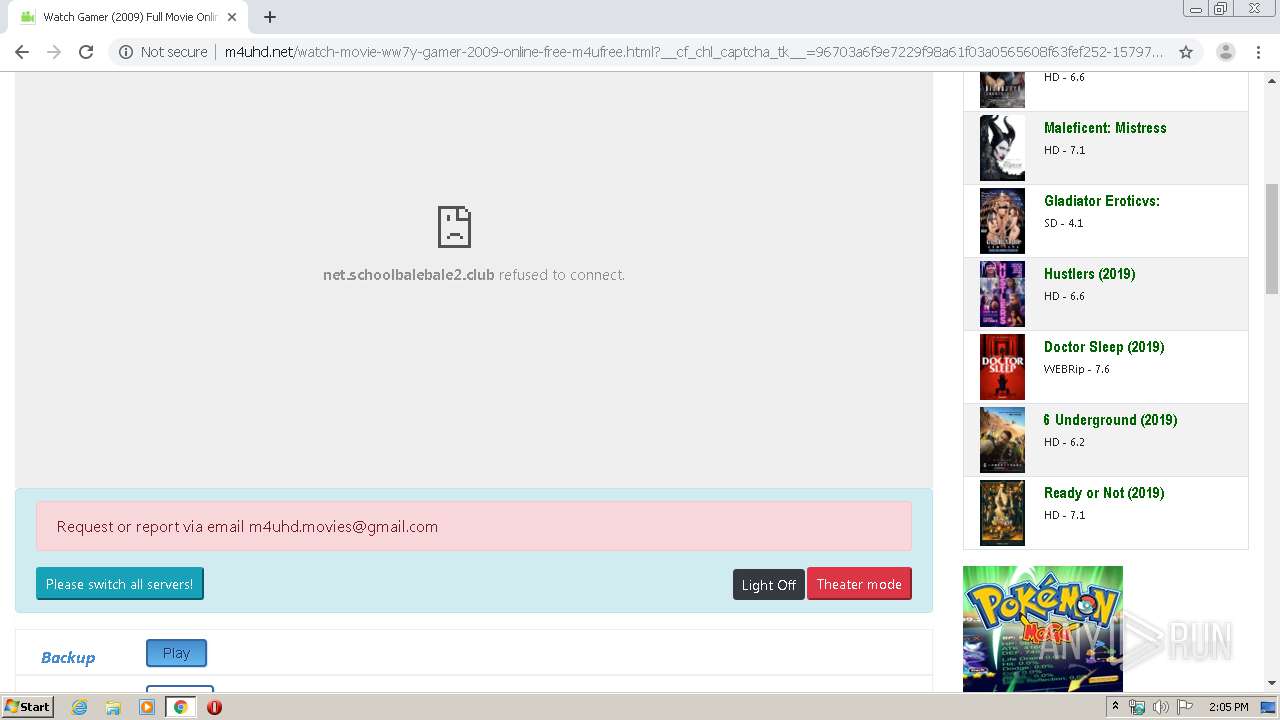This screenshot has height=720, width=1280.
Task: Click the network tray icon
Action: (x=1137, y=707)
